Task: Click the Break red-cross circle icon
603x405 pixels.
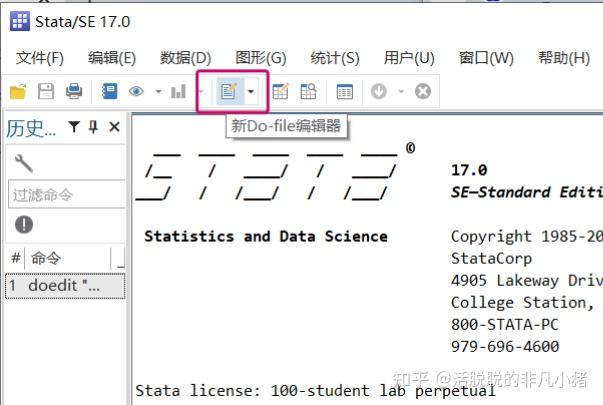Action: click(423, 91)
